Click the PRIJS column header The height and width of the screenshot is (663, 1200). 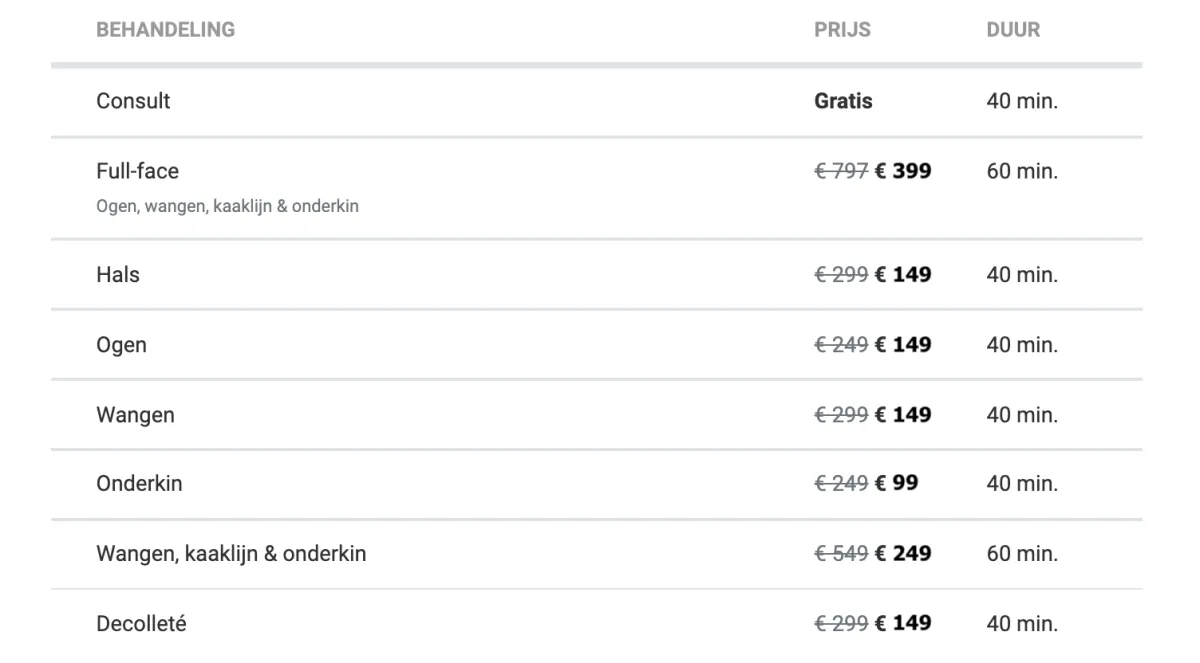tap(842, 30)
